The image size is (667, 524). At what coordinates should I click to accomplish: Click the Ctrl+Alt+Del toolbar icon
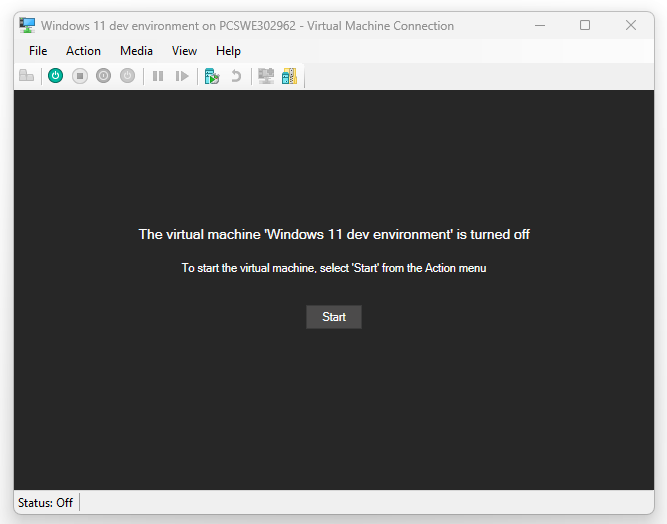pyautogui.click(x=26, y=76)
